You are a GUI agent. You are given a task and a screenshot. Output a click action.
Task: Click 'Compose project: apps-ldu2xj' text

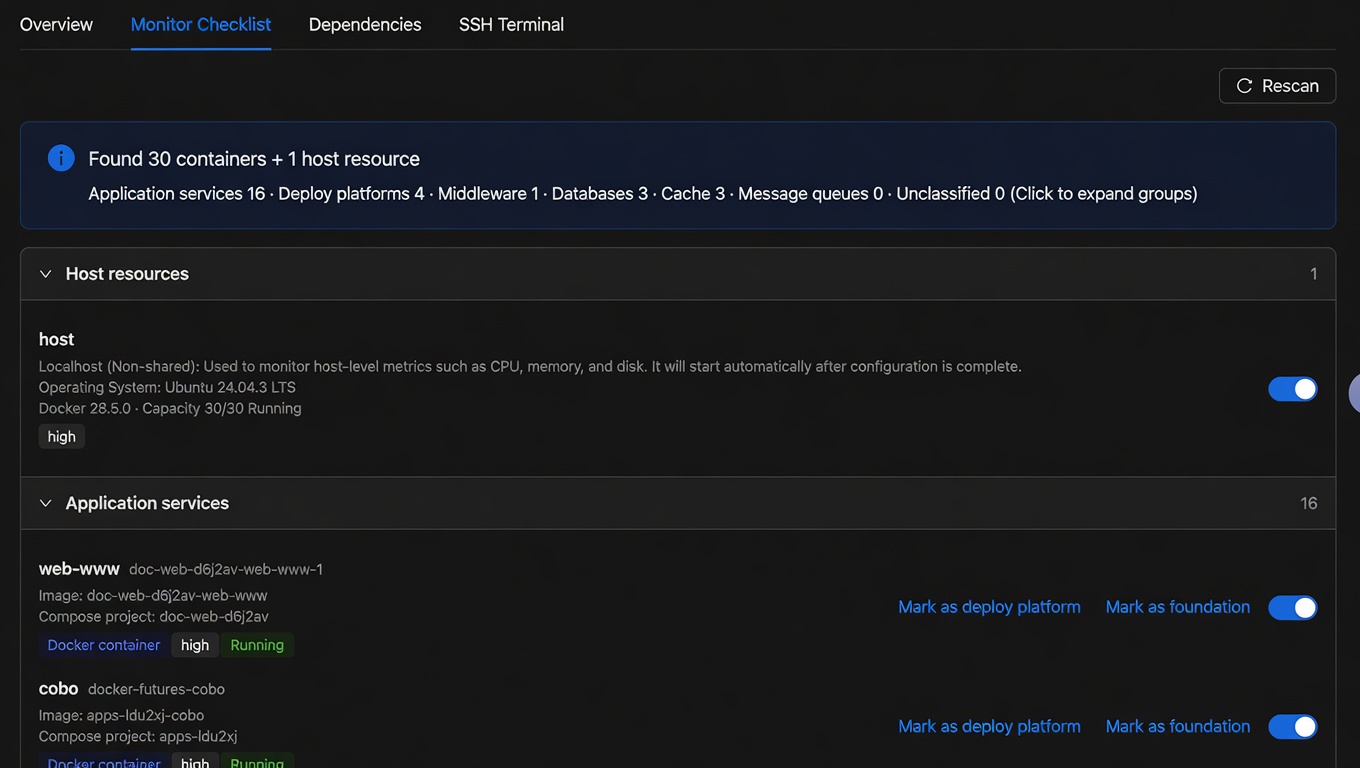pyautogui.click(x=138, y=737)
